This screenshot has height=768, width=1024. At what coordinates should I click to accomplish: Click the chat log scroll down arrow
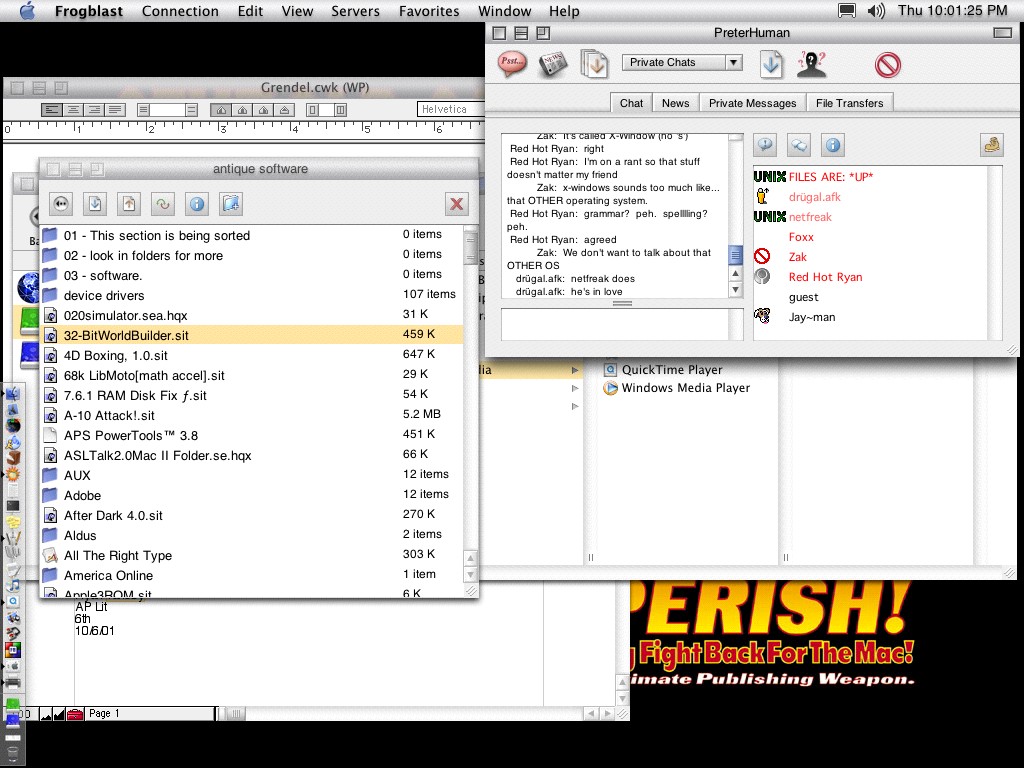pos(735,289)
